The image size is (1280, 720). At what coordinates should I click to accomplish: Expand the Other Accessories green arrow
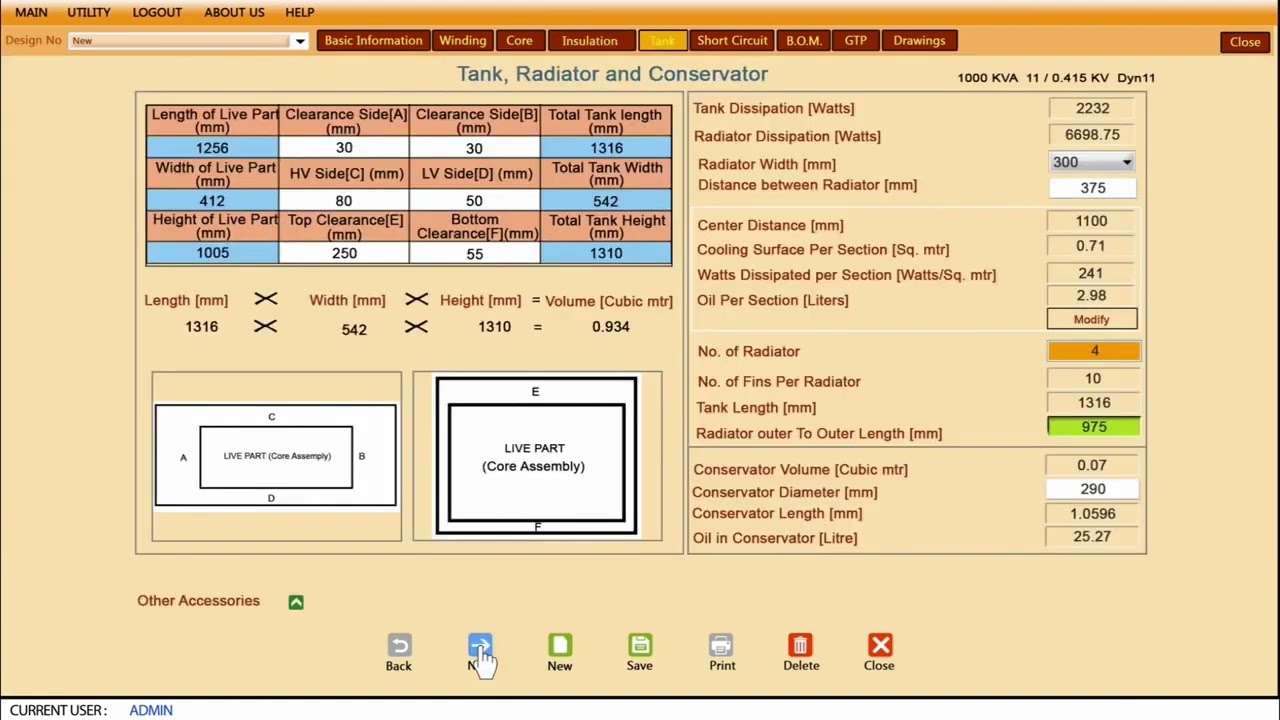point(296,602)
